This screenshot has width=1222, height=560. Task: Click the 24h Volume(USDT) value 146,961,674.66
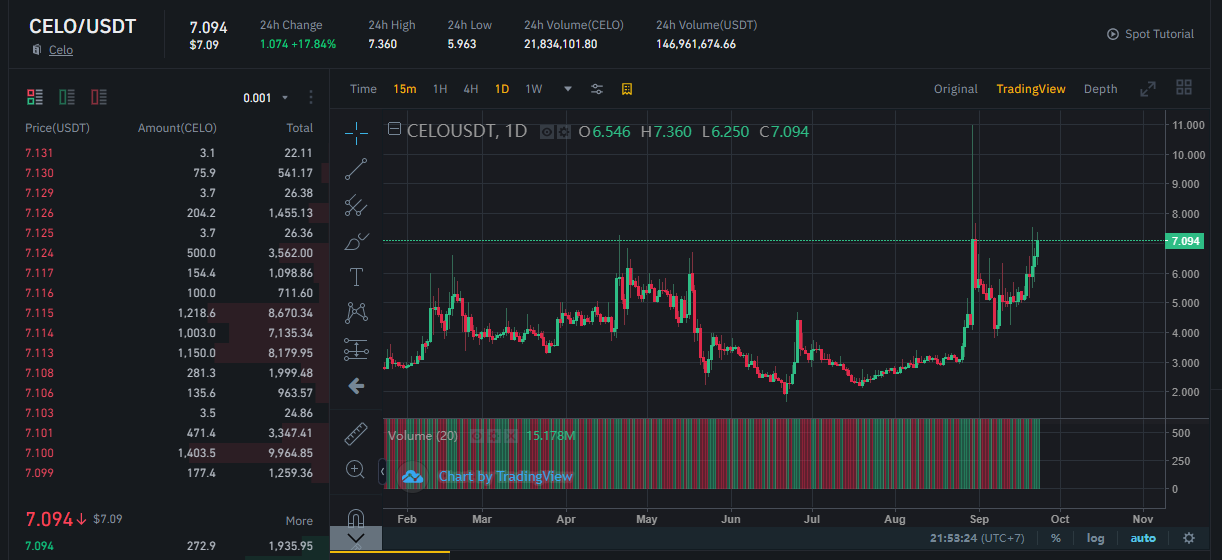tap(696, 44)
